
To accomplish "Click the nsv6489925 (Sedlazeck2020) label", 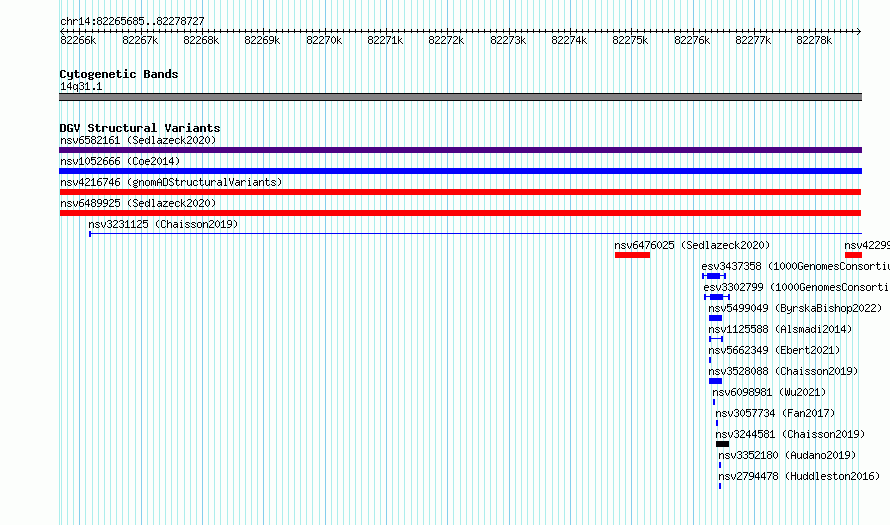I will [138, 203].
